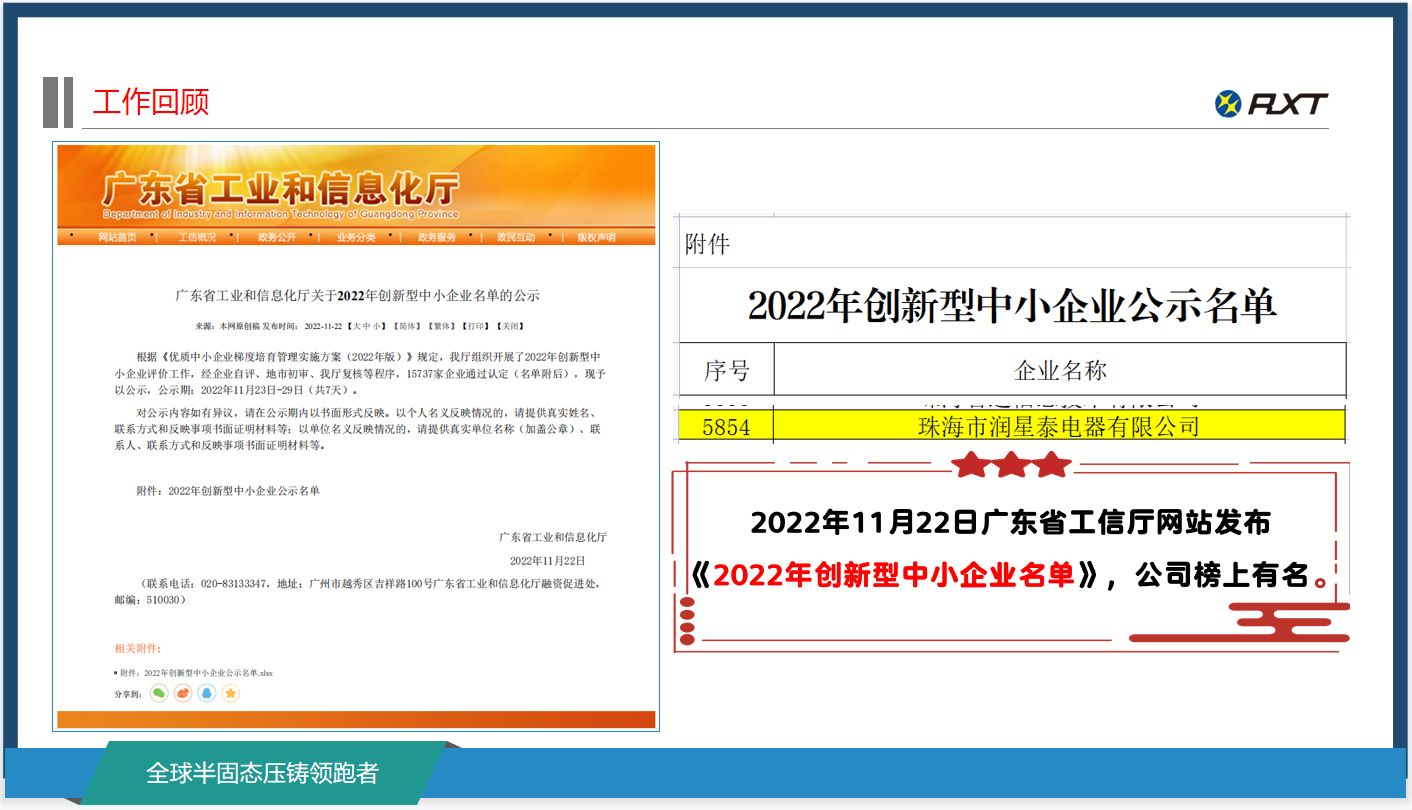Click the 打印 print link

pyautogui.click(x=475, y=326)
